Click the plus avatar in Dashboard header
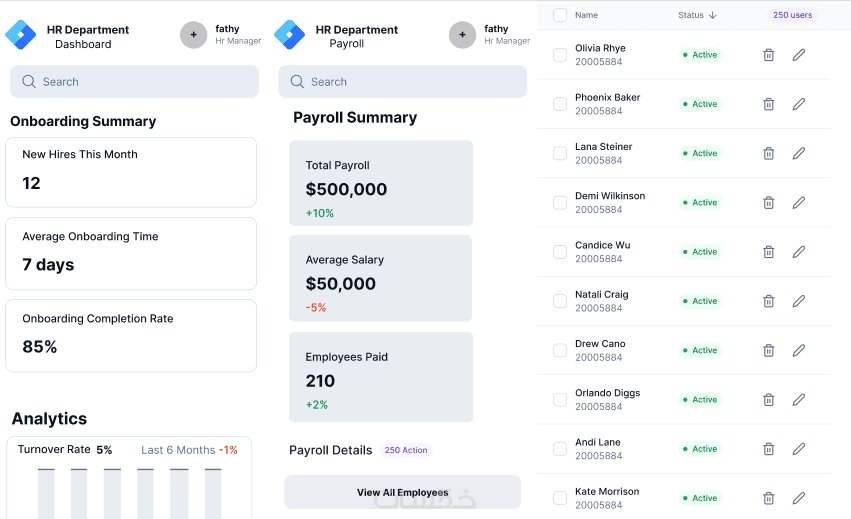This screenshot has height=519, width=851. [193, 35]
